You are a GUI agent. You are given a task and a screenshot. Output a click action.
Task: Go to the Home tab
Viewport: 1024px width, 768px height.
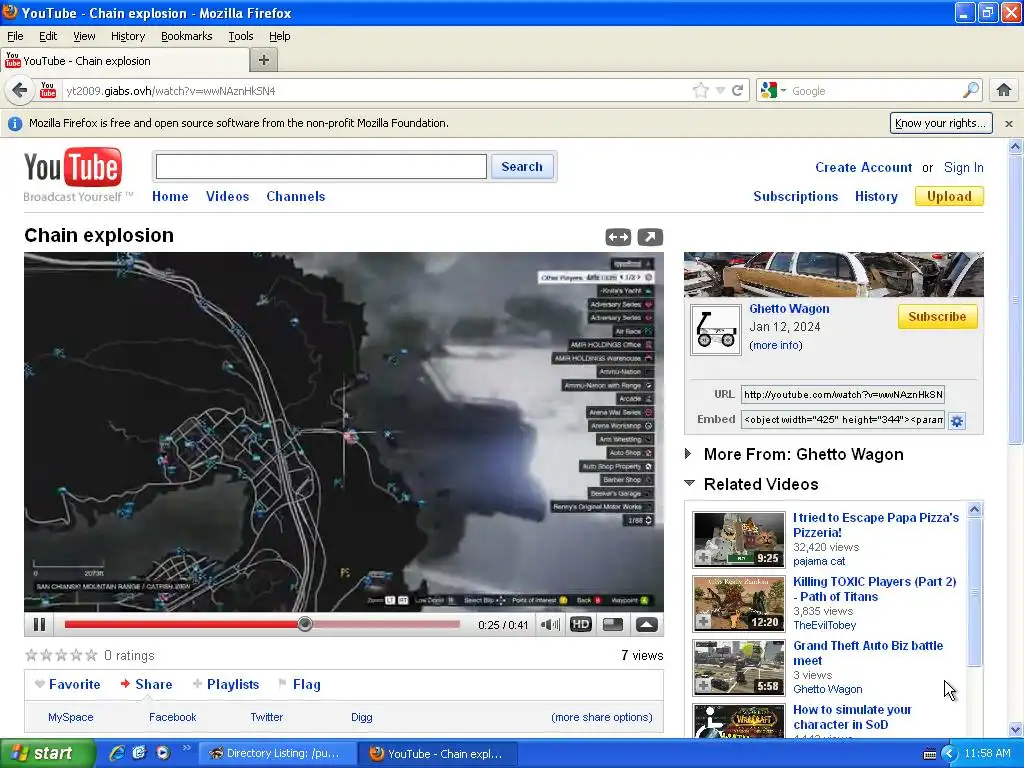(170, 197)
